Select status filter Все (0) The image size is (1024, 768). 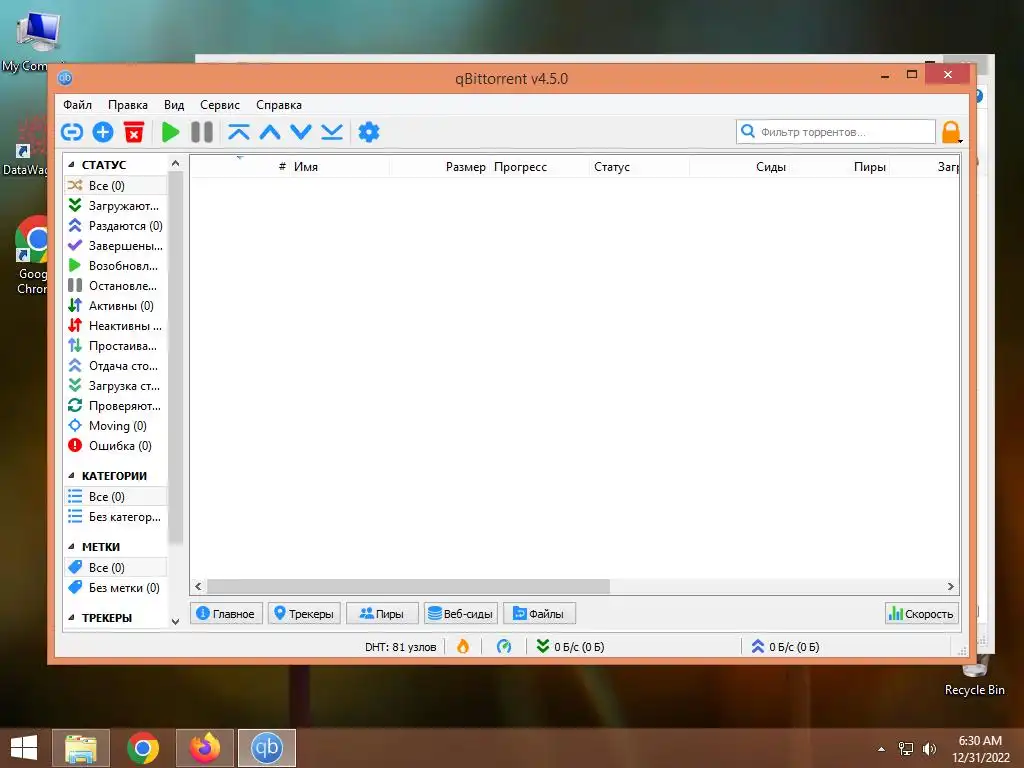116,185
